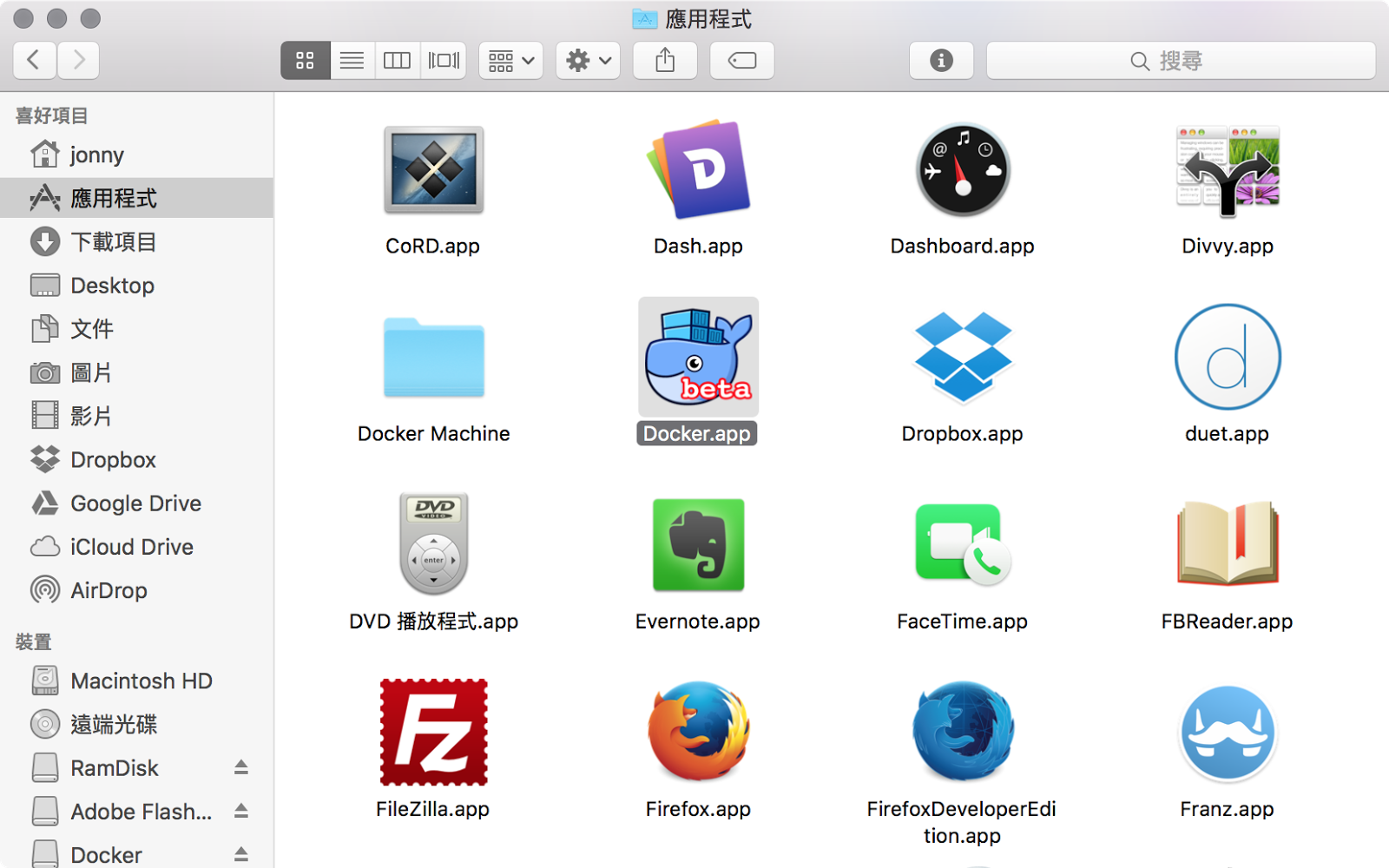Viewport: 1389px width, 868px height.
Task: Select the FileZilla.app icon
Action: tap(434, 733)
